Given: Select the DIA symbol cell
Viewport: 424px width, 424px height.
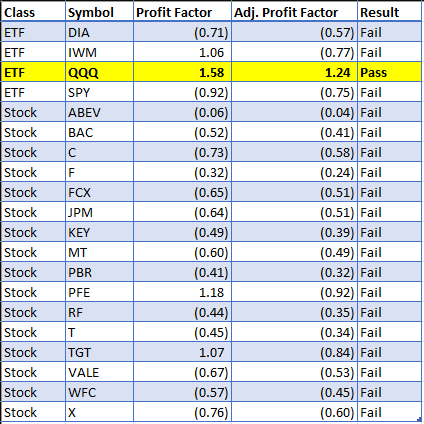Looking at the screenshot, I should (x=99, y=32).
